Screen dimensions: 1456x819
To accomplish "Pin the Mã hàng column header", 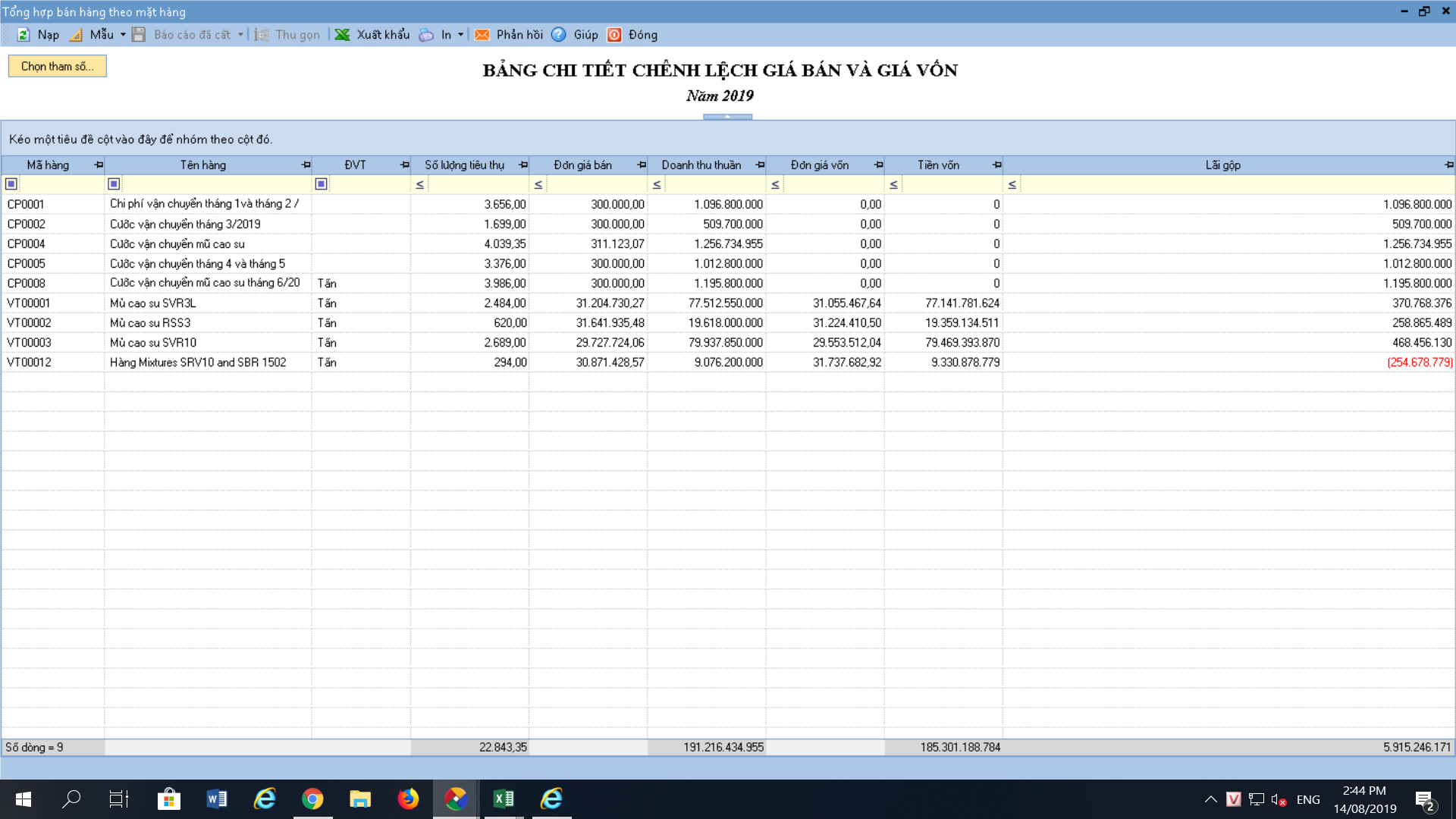I will point(99,165).
